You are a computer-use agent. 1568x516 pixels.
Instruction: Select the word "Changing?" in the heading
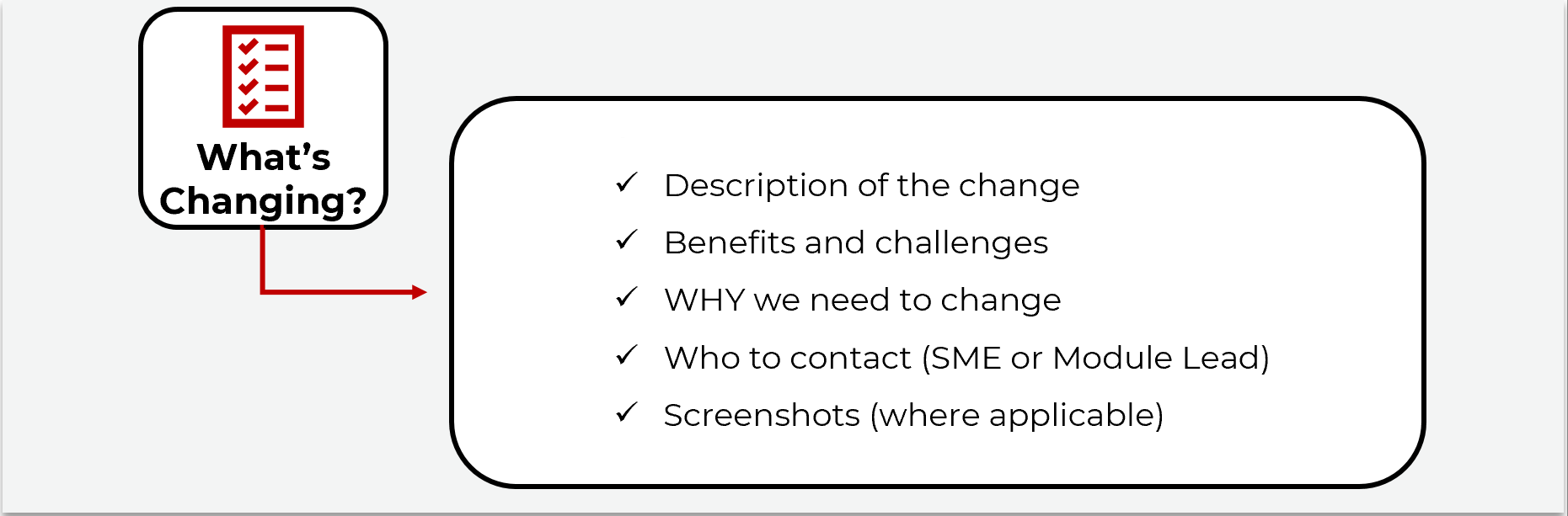point(263,201)
